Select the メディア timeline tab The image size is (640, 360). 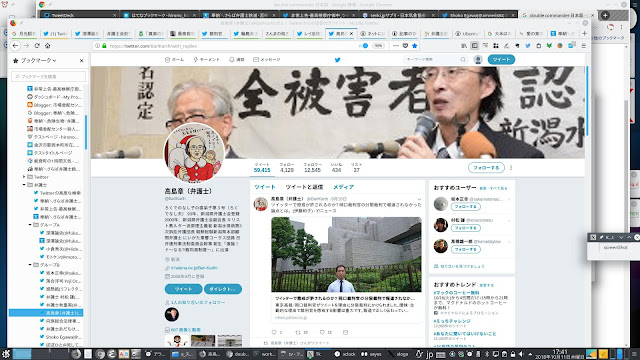(343, 187)
